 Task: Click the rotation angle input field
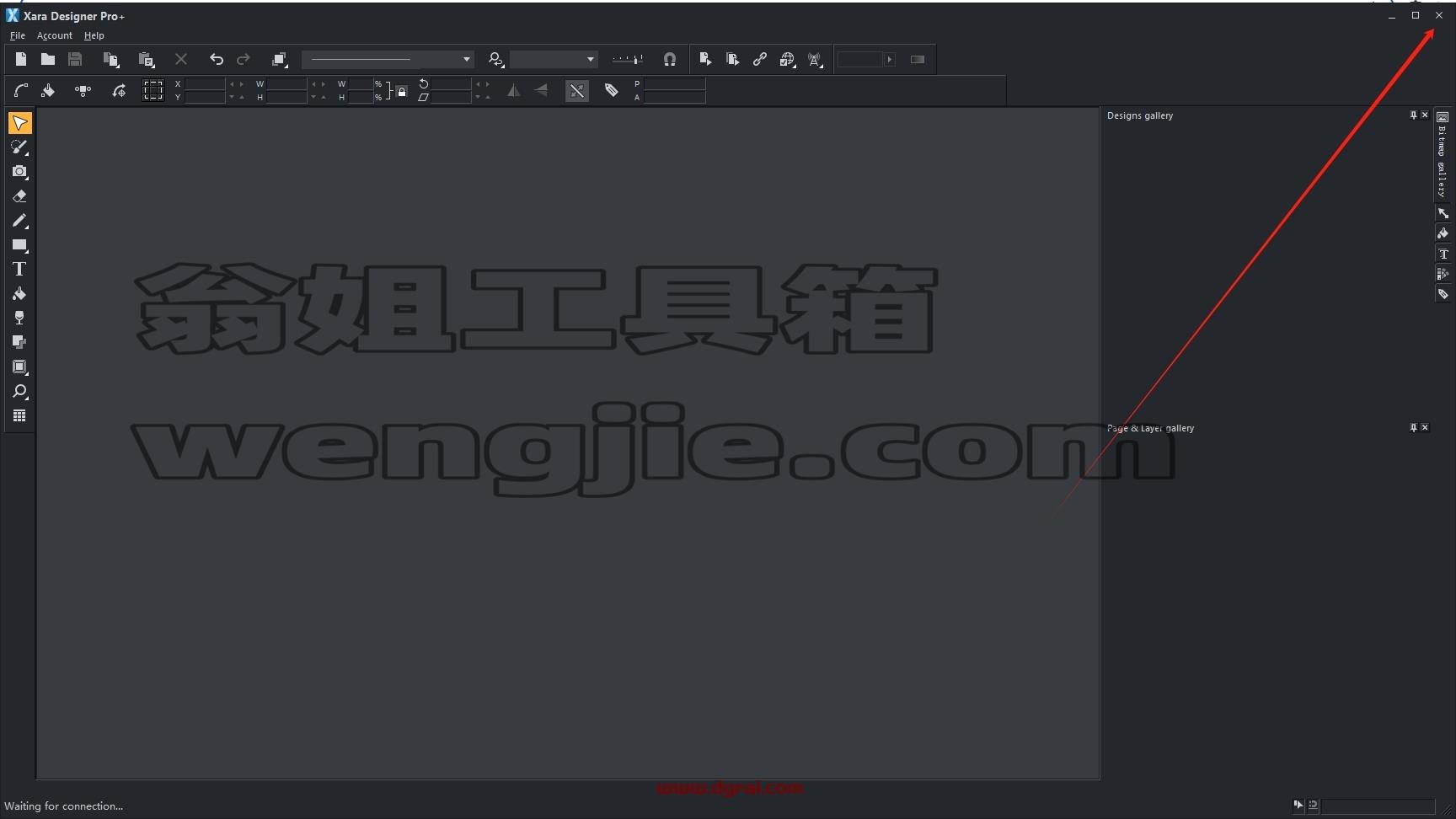pos(452,83)
